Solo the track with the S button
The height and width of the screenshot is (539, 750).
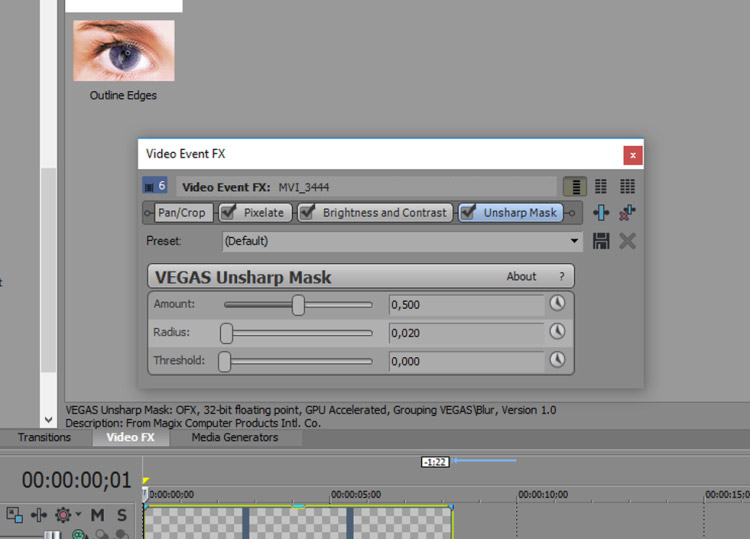pos(122,515)
